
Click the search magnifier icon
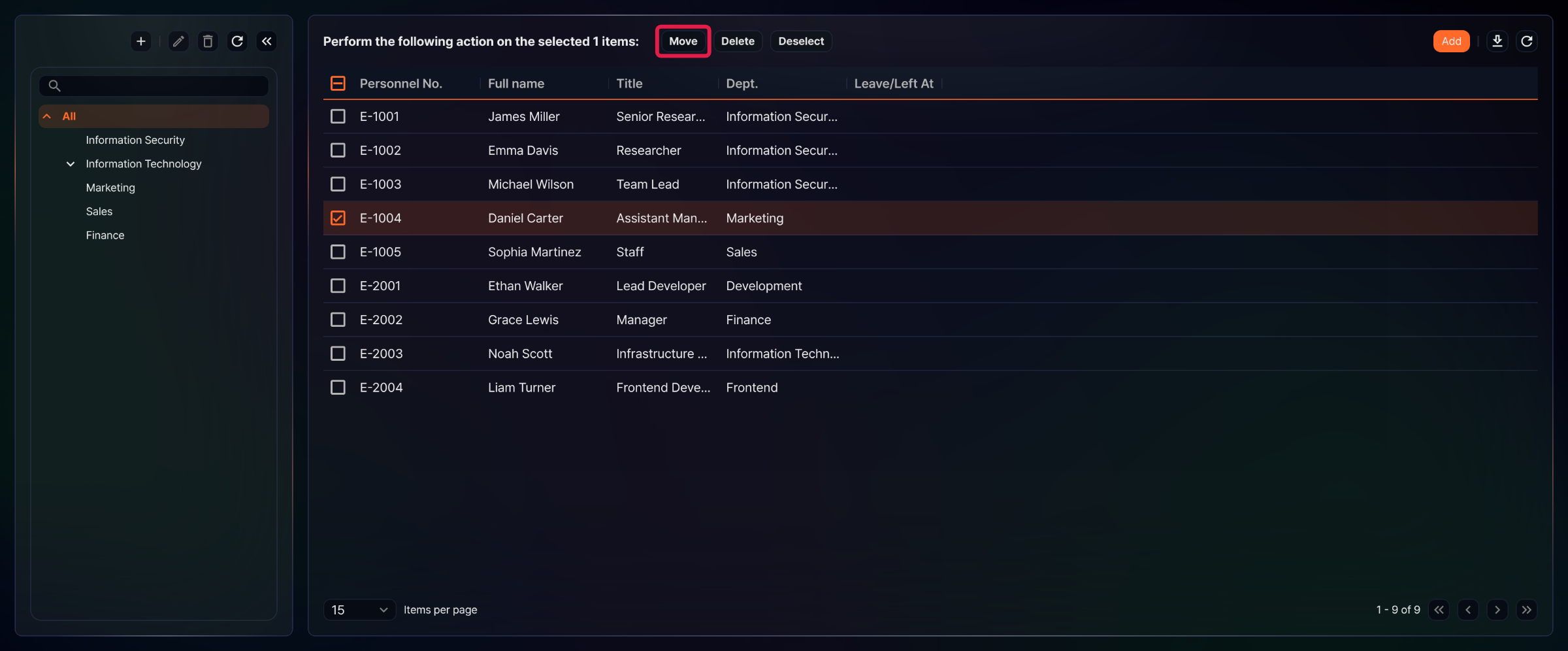(x=54, y=86)
